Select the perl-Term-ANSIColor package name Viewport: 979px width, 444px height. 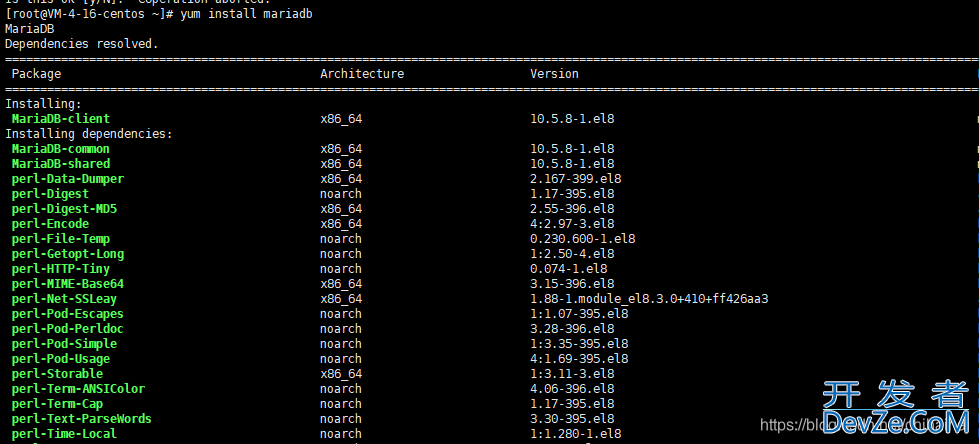tap(78, 388)
